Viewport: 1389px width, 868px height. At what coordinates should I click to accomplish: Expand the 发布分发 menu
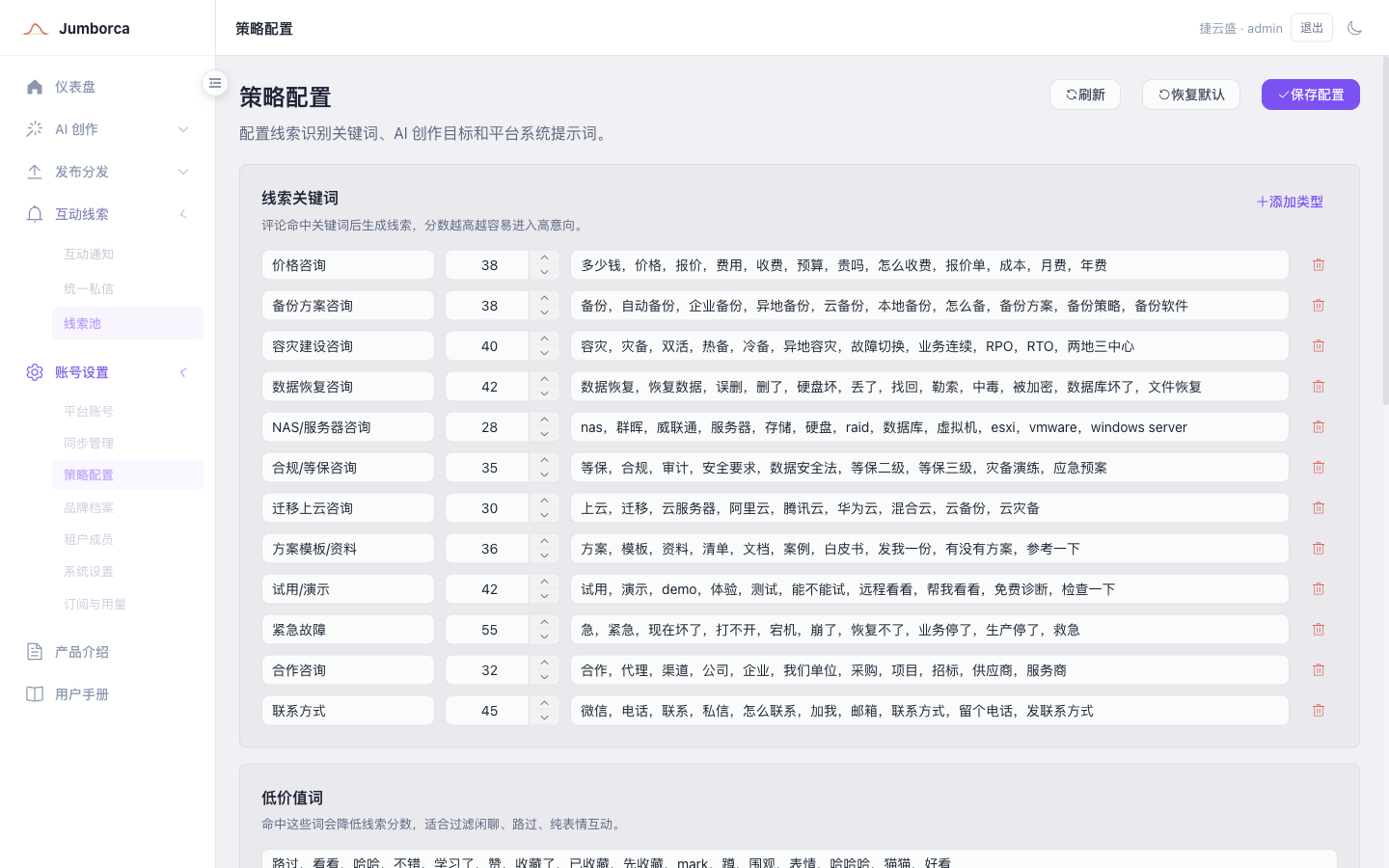coord(108,172)
